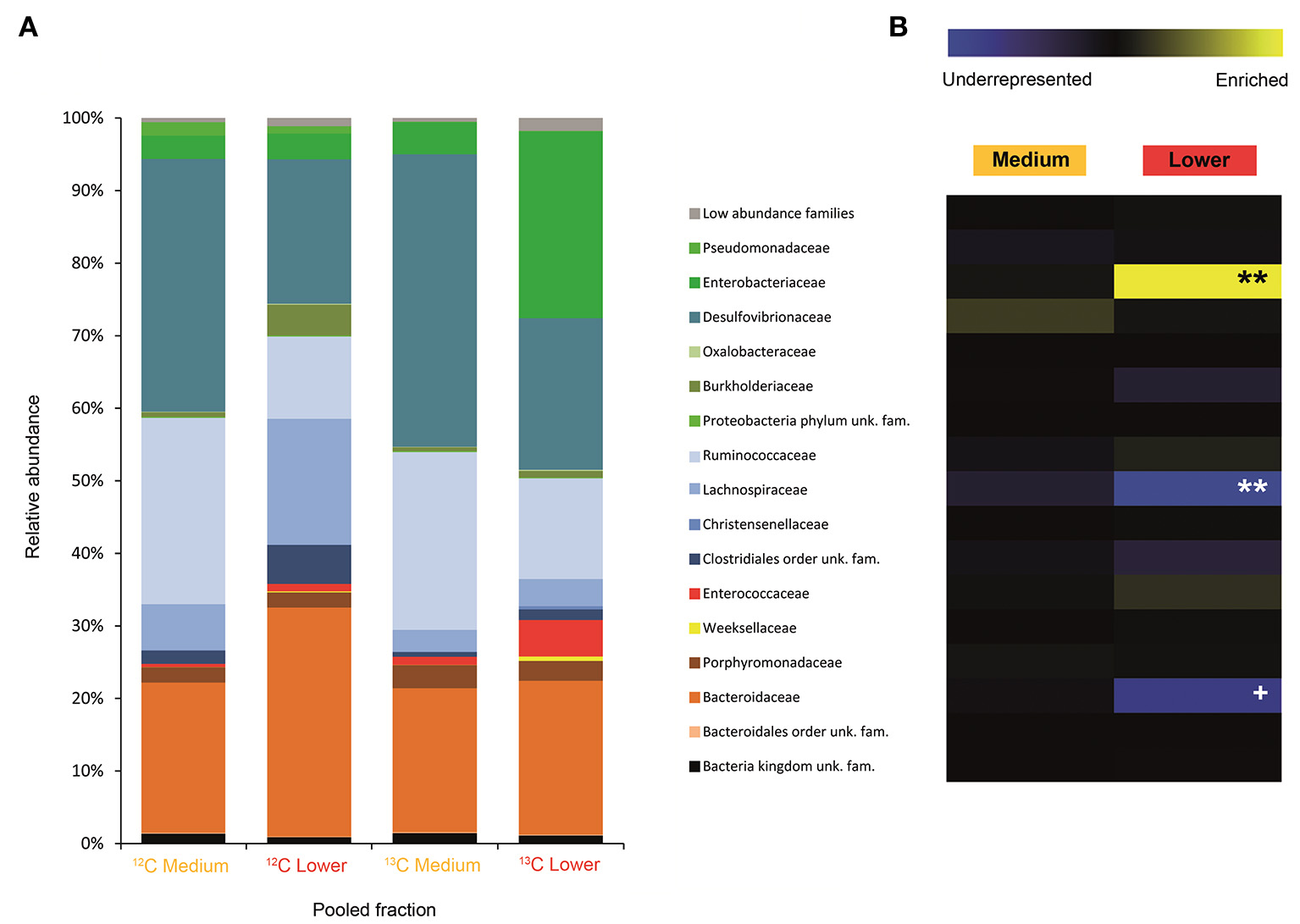The width and height of the screenshot is (1300, 924).
Task: Click the Pooled fraction x-axis title
Action: click(x=373, y=910)
